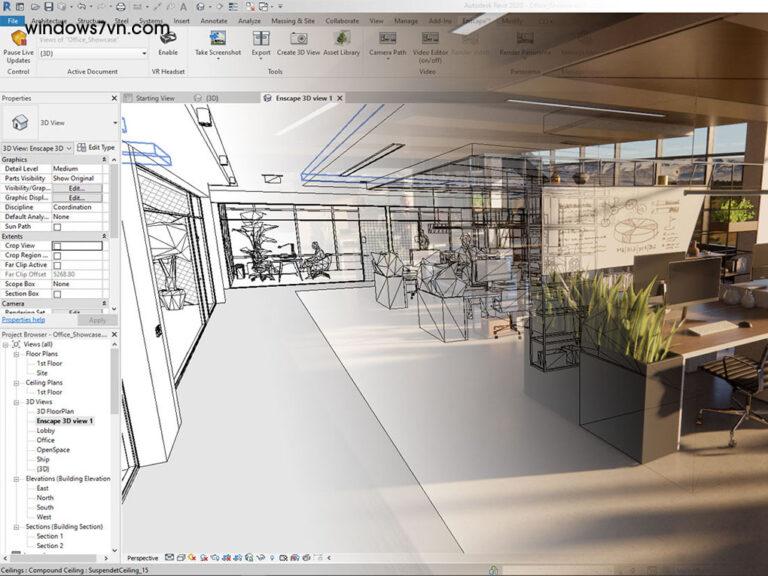Click the Camera Path icon
Image resolution: width=768 pixels, height=576 pixels.
[387, 38]
